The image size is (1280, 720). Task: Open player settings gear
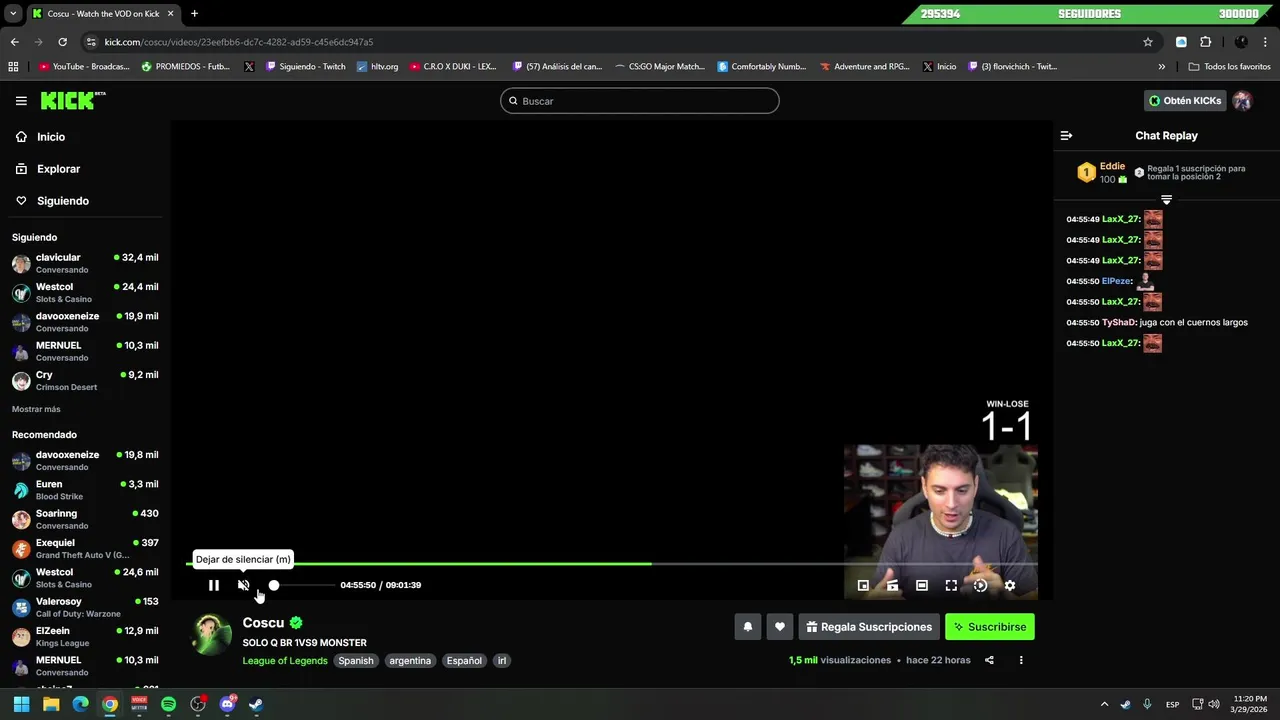1010,585
